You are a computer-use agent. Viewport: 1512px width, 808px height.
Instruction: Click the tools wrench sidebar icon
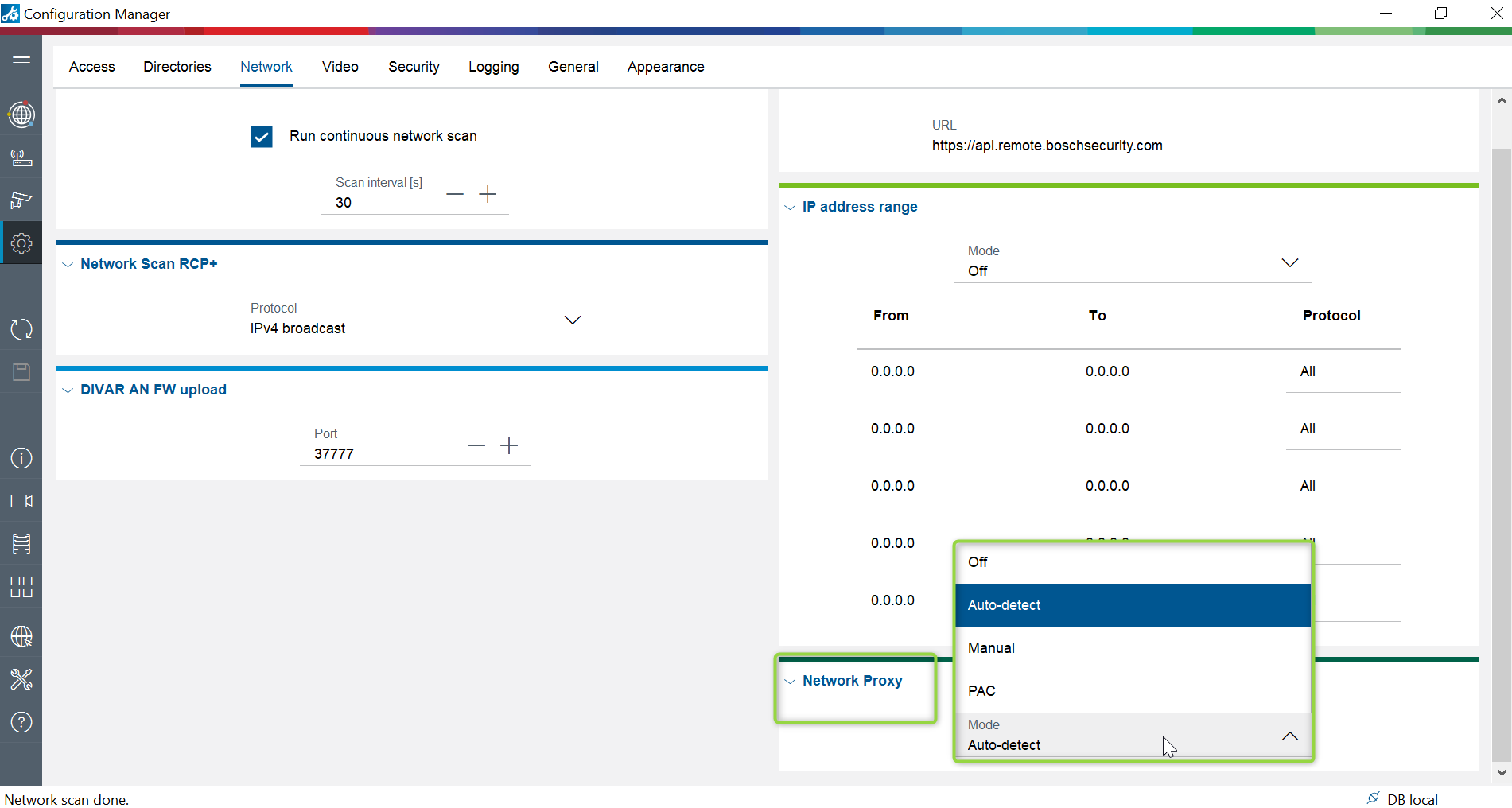21,679
